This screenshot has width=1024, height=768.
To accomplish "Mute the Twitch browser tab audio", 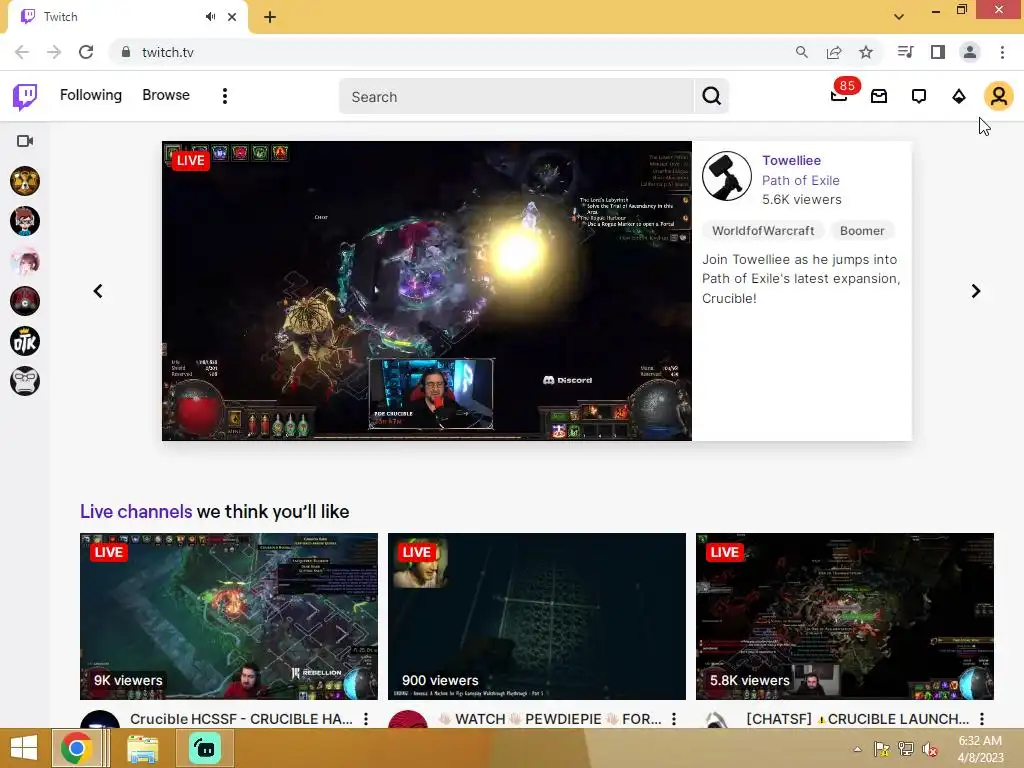I will (x=210, y=17).
